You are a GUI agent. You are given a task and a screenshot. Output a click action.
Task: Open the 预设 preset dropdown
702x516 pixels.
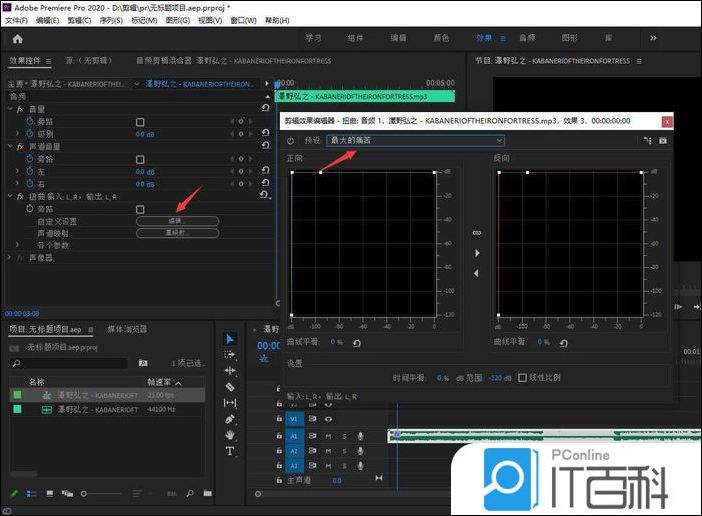pos(415,141)
